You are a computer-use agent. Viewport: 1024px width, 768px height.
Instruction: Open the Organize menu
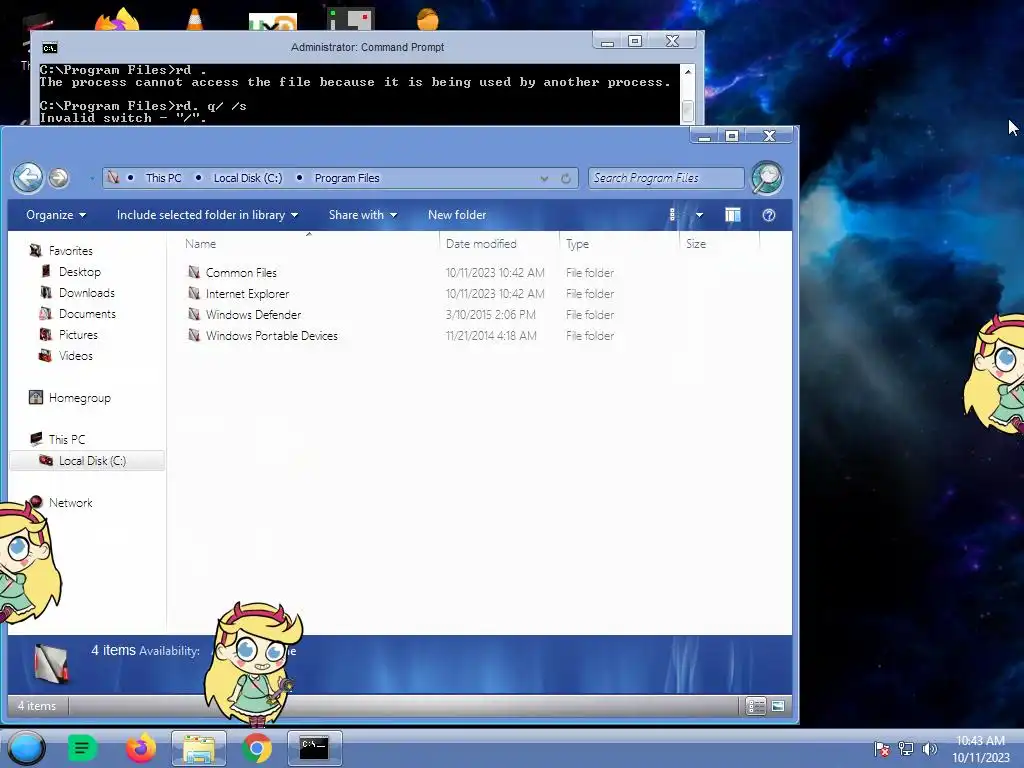(x=56, y=215)
